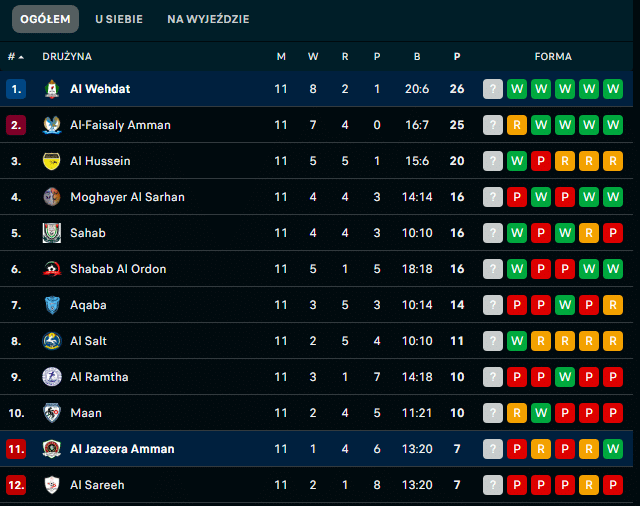Click Al-Faisaly Amman's orange R form badge
This screenshot has width=640, height=506.
click(x=517, y=125)
